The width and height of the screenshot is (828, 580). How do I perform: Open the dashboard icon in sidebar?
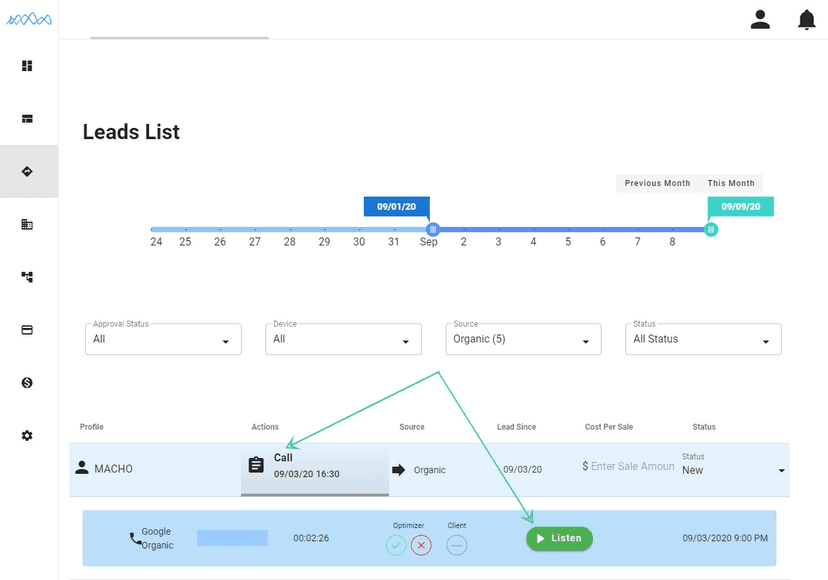pyautogui.click(x=27, y=66)
